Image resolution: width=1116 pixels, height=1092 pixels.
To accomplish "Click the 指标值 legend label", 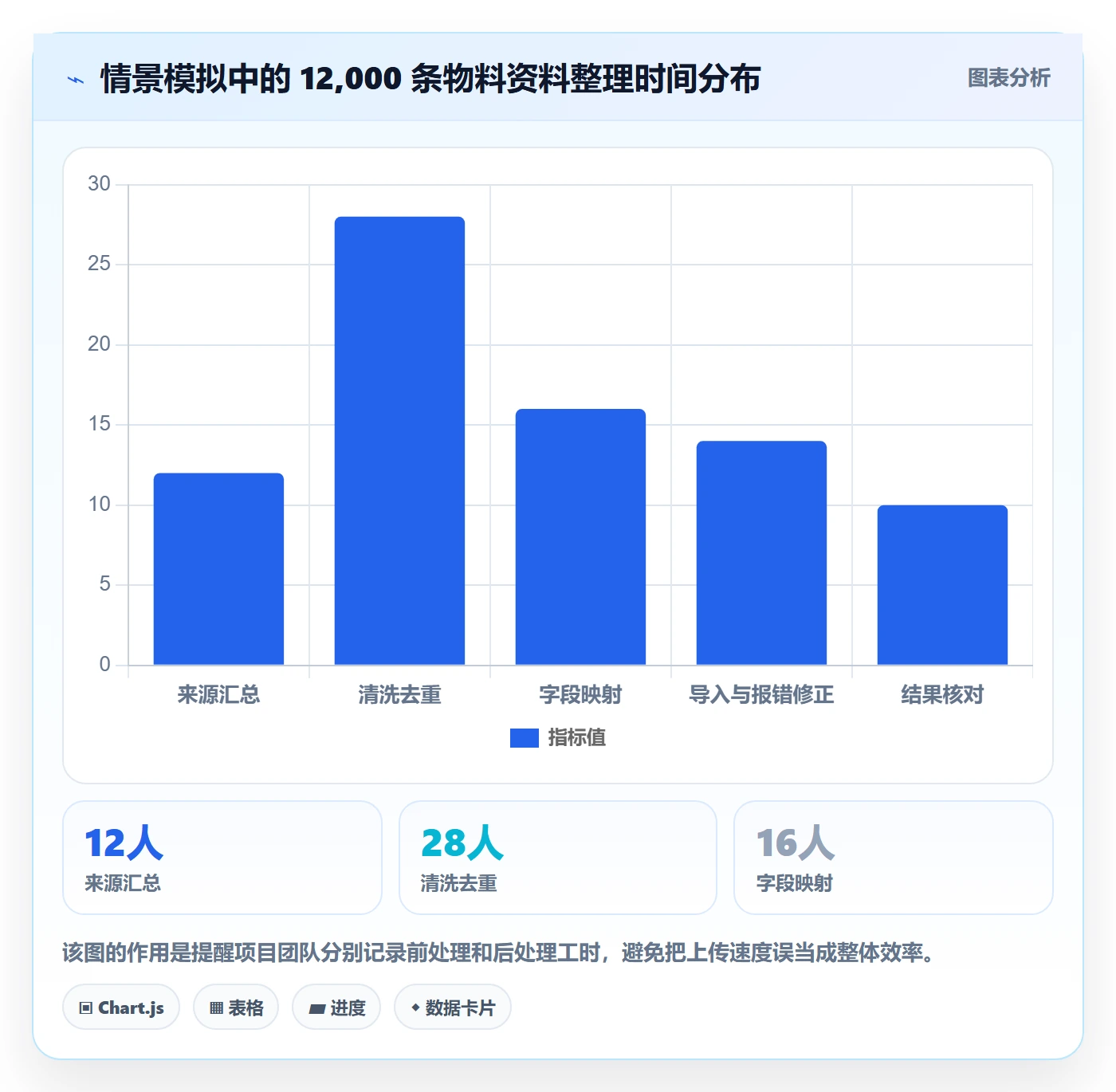I will pos(577,738).
